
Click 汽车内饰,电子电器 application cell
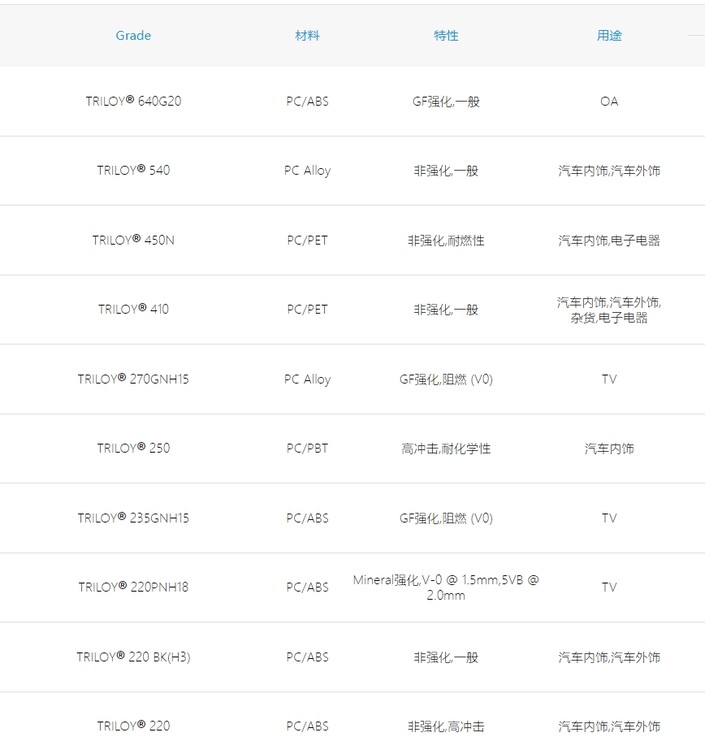tap(609, 240)
